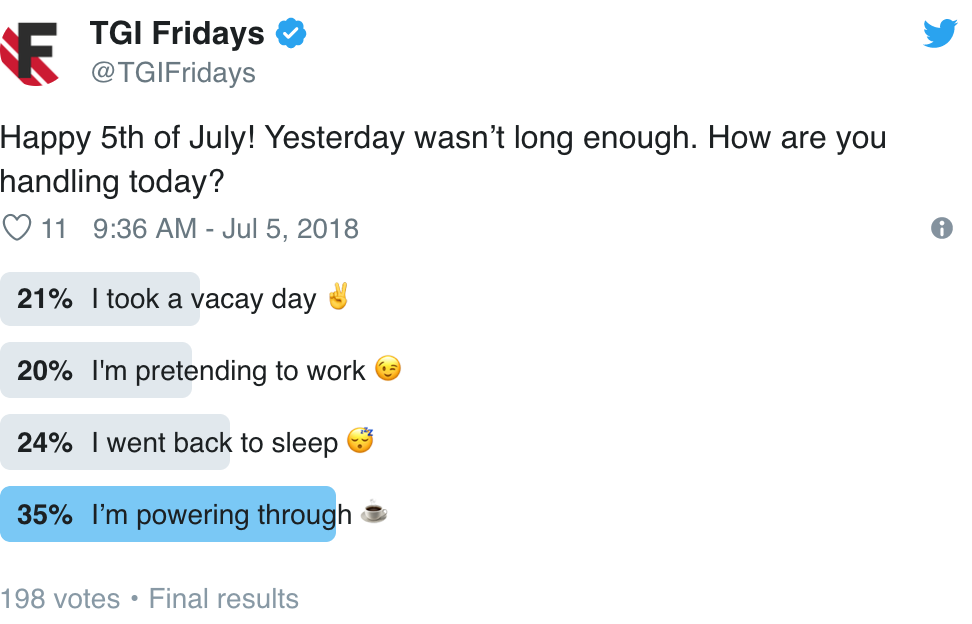The width and height of the screenshot is (972, 624).
Task: Open the Twitter bird logo
Action: point(940,33)
